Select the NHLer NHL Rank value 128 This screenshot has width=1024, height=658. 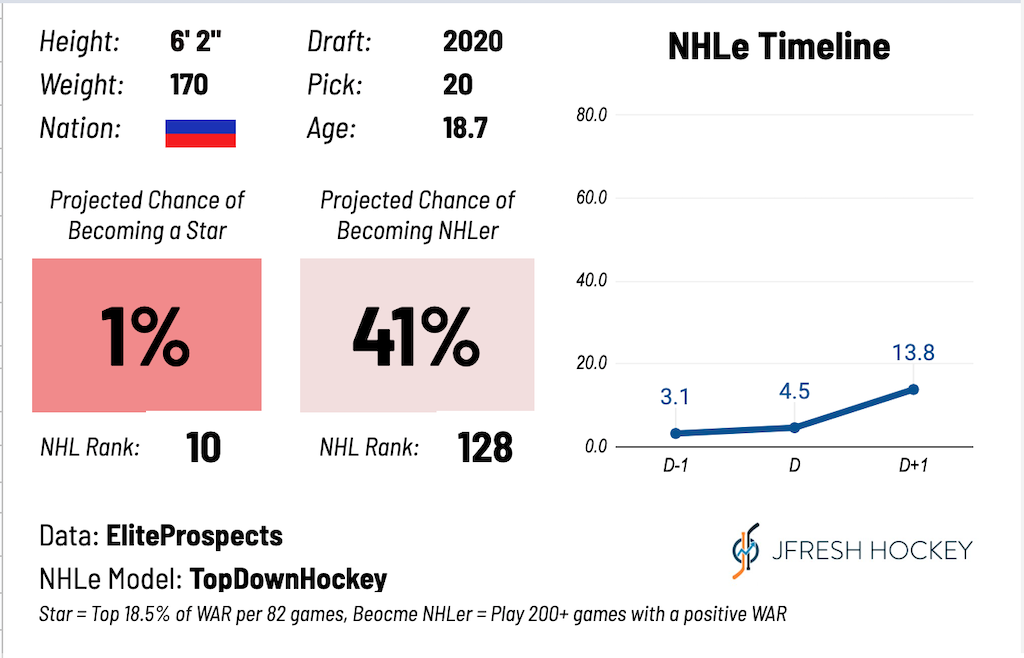click(x=485, y=448)
